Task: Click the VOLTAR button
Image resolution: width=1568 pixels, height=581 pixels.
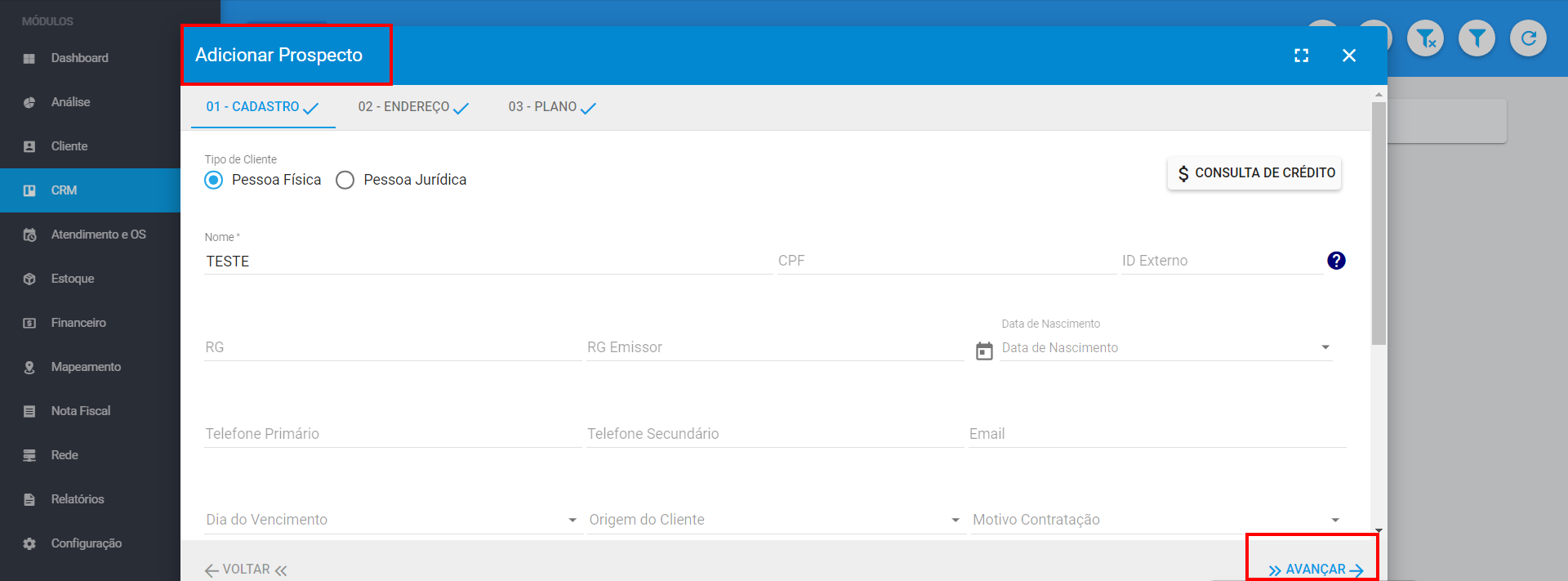Action: (246, 570)
